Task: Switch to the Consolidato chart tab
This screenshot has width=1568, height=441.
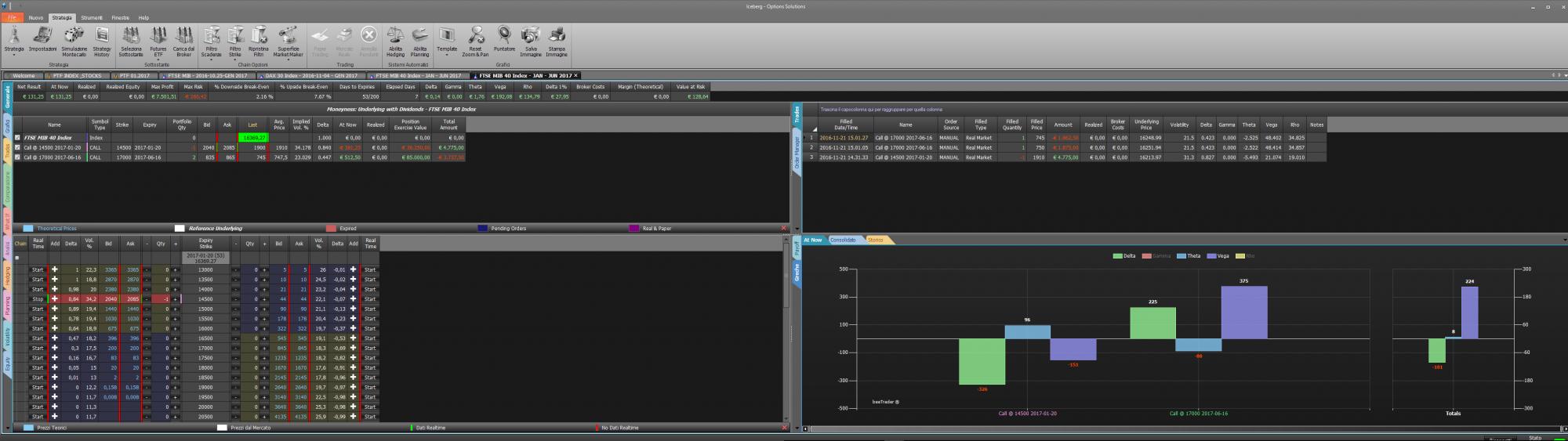Action: click(x=844, y=240)
